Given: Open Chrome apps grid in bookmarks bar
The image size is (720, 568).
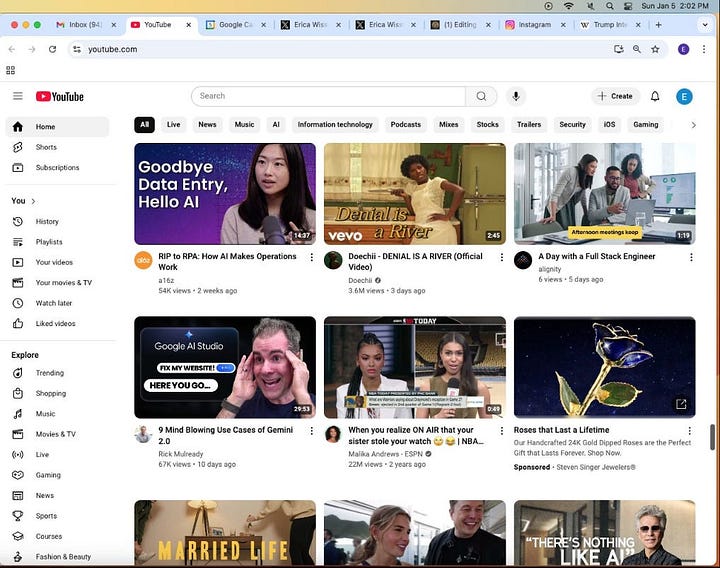Looking at the screenshot, I should (11, 70).
